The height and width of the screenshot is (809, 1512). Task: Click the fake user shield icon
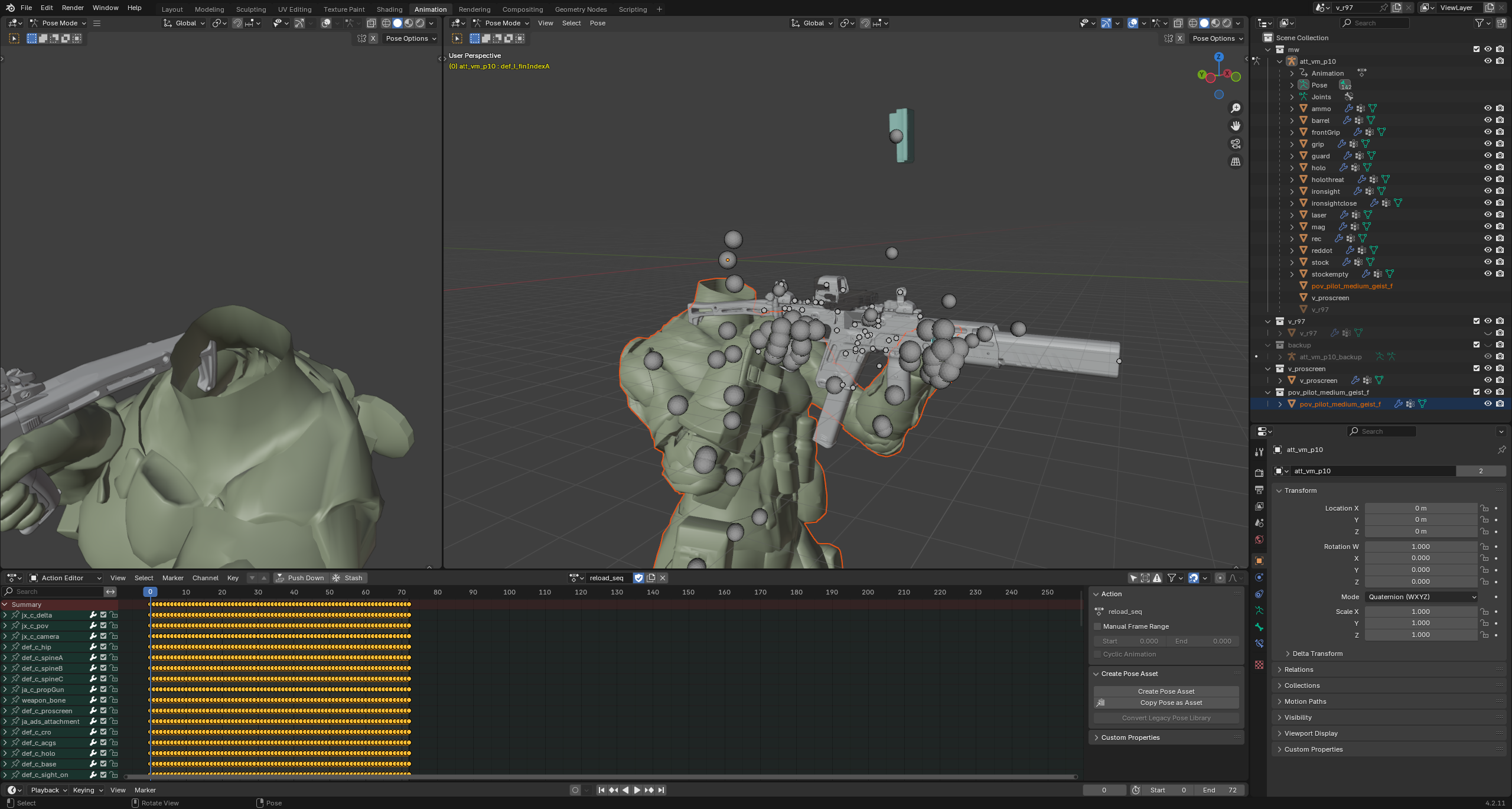pyautogui.click(x=638, y=578)
